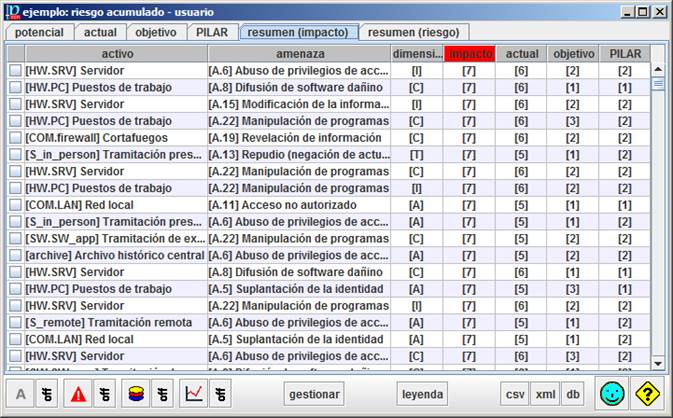Click the red warning triangle threats icon

[77, 394]
